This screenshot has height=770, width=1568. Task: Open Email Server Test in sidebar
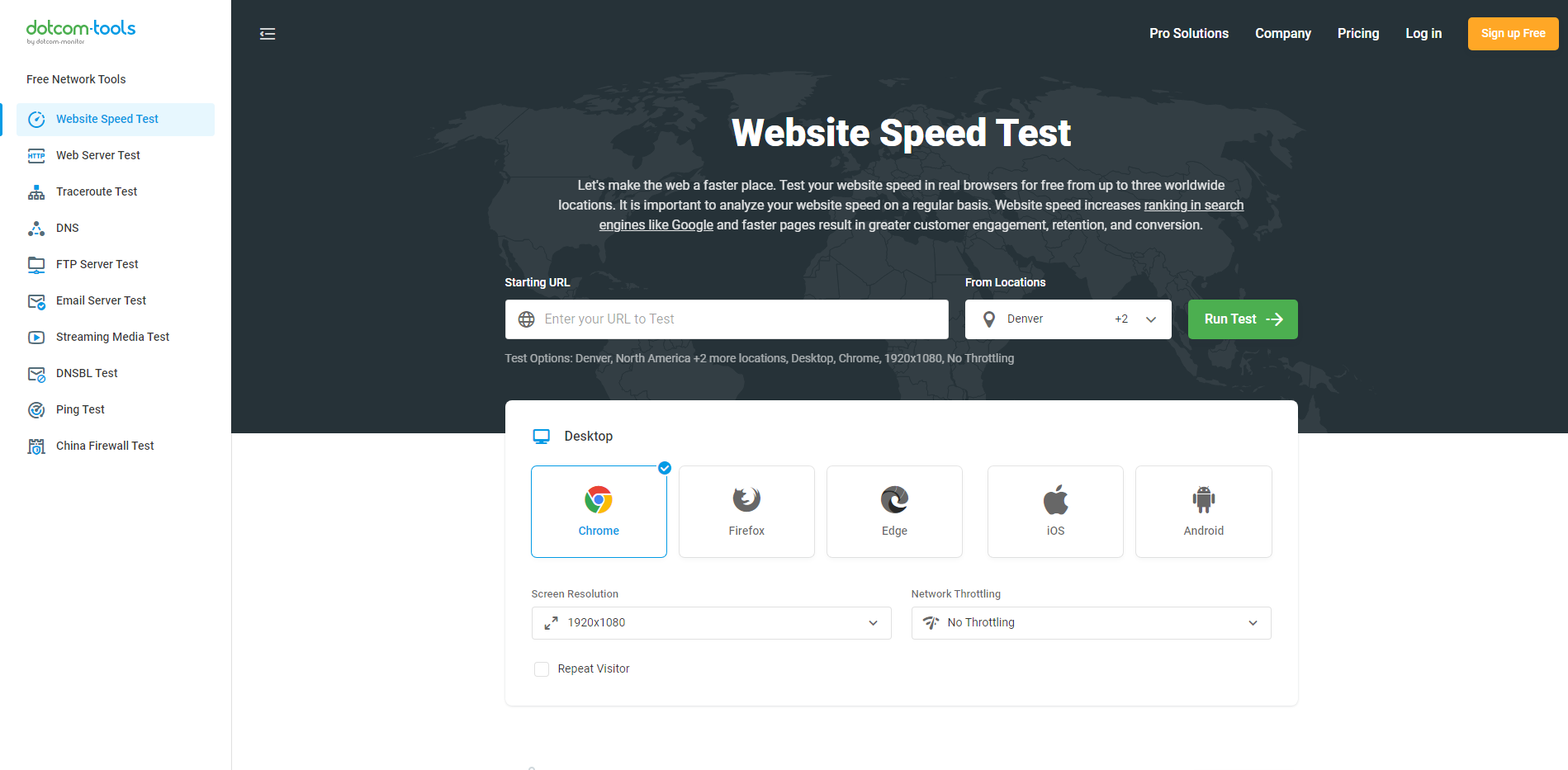116,301
